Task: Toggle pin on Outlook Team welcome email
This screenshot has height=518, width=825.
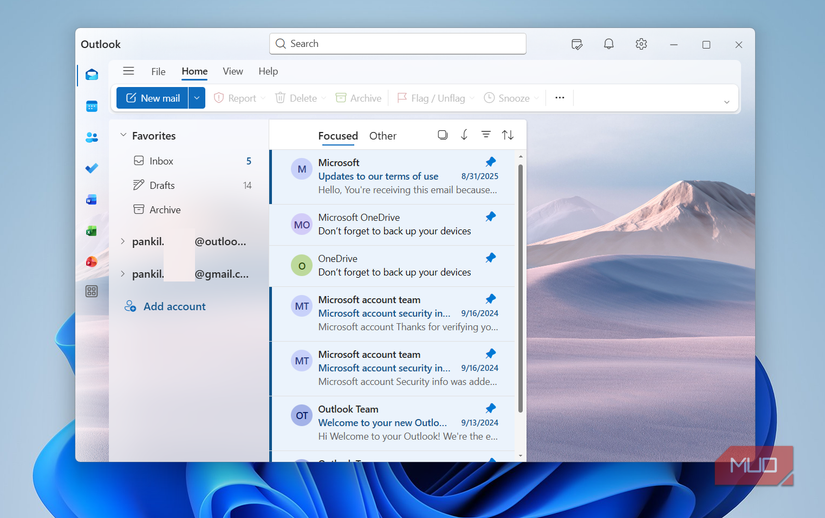Action: coord(490,409)
